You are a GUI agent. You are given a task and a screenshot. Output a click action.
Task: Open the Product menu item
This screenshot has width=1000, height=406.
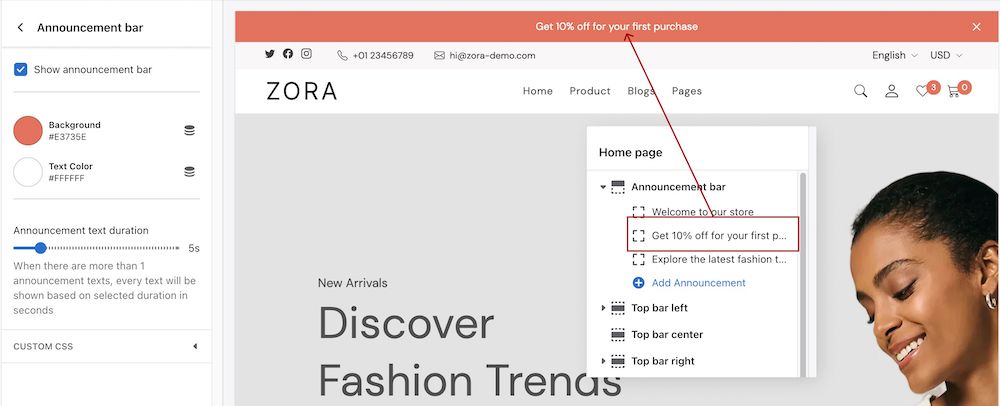(590, 91)
